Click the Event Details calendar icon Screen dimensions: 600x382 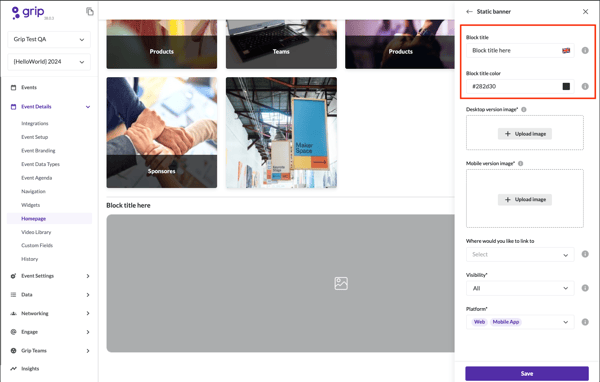click(x=13, y=107)
